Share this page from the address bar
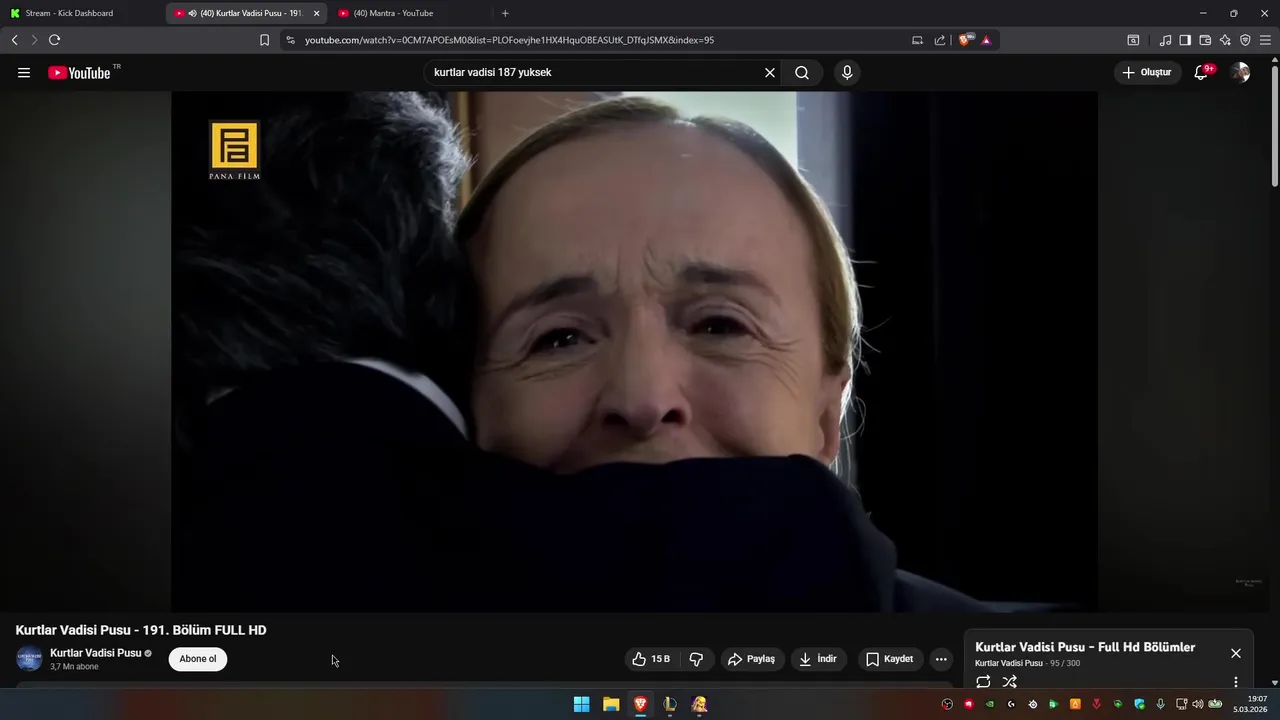 pos(940,40)
